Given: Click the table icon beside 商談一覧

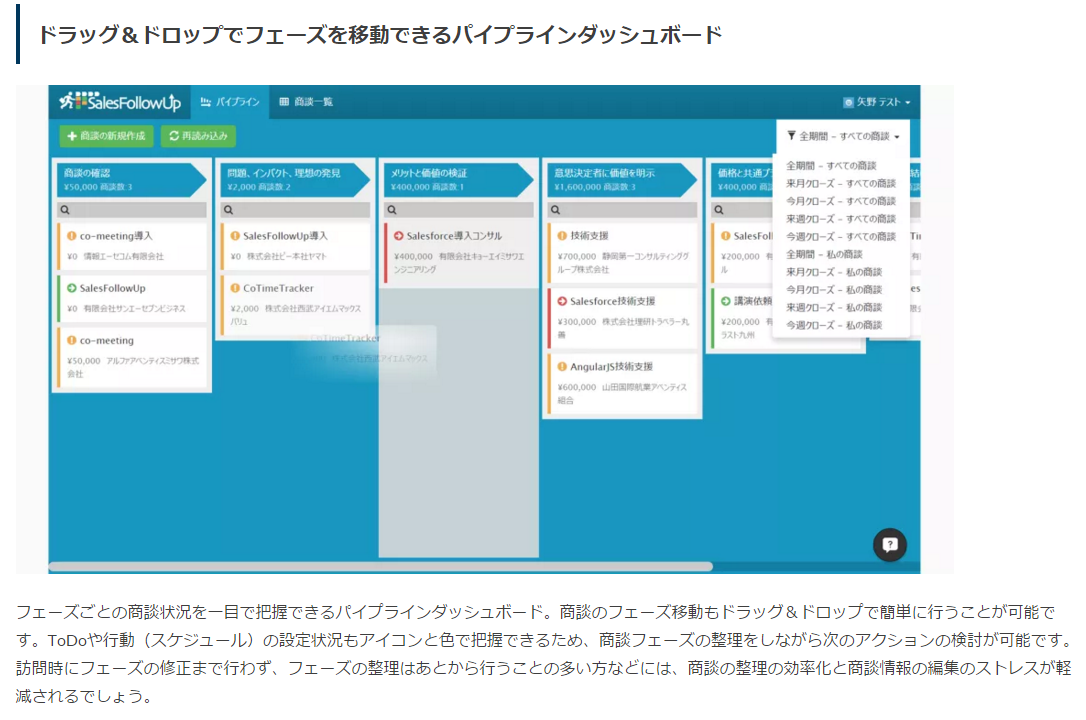Looking at the screenshot, I should point(284,102).
